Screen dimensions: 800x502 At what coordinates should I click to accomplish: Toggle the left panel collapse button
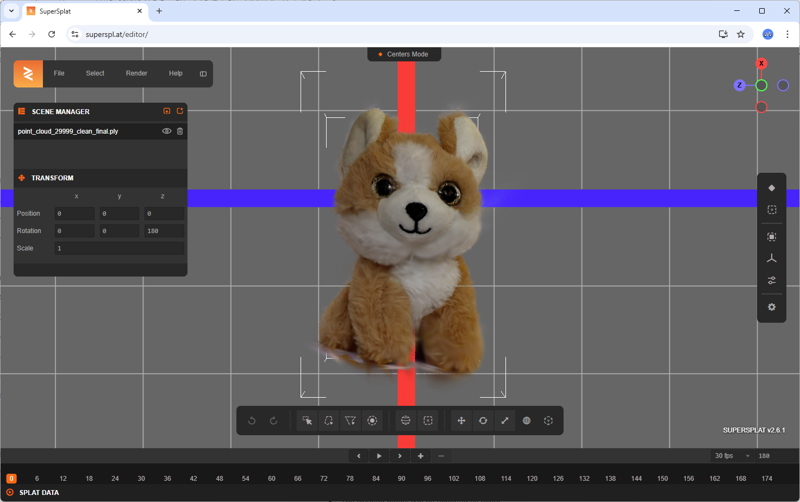point(203,74)
